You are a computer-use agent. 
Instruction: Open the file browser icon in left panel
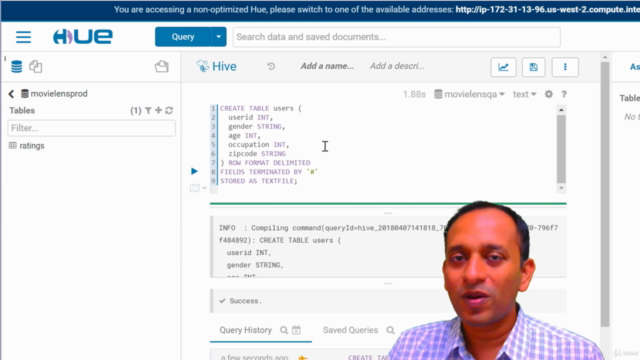click(162, 67)
